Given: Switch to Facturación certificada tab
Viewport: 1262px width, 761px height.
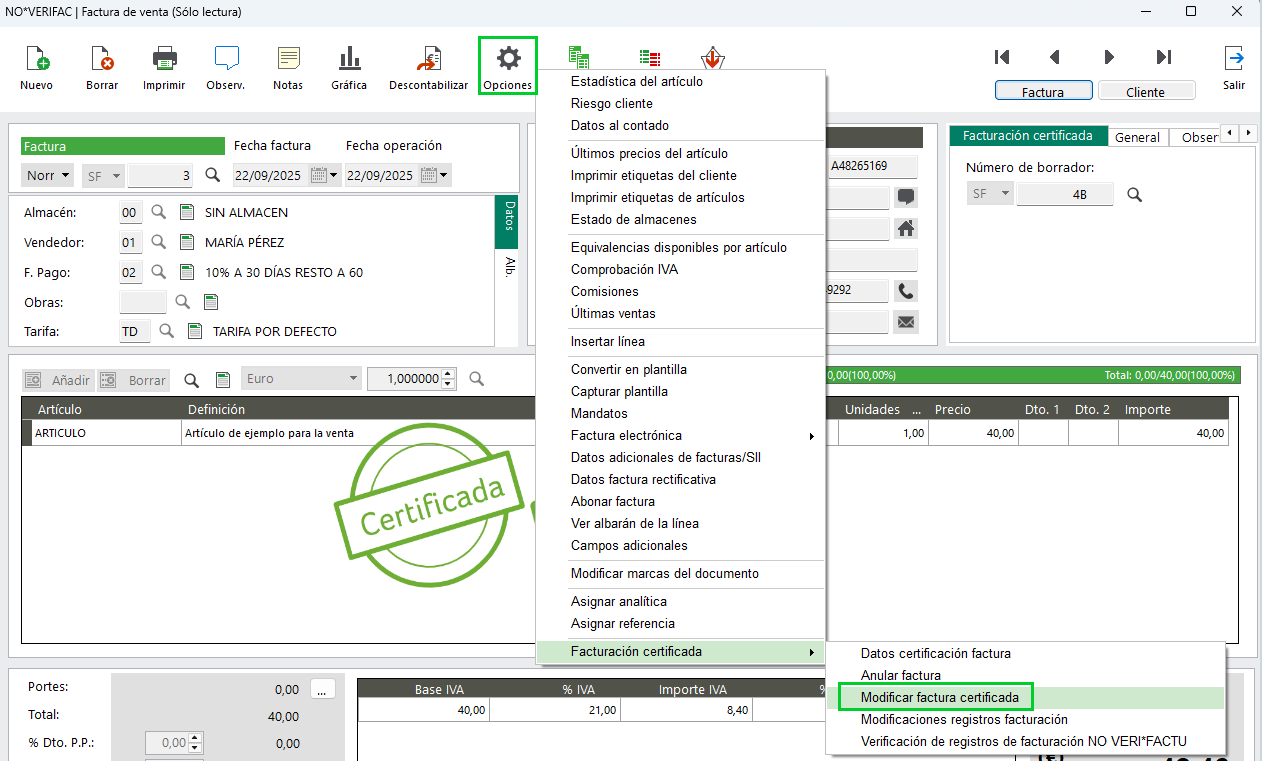Looking at the screenshot, I should pyautogui.click(x=1028, y=135).
